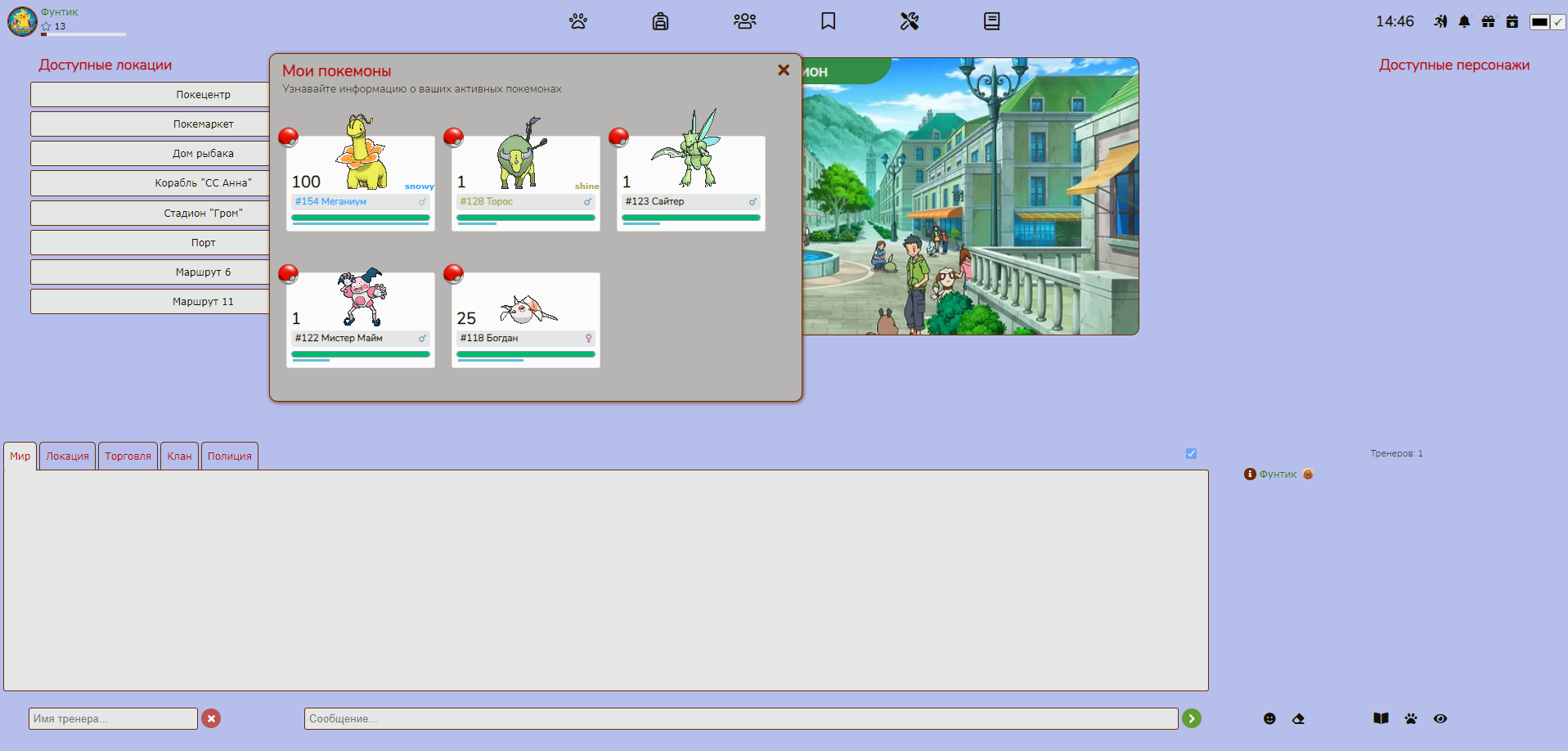Open the emoji smiley picker
The height and width of the screenshot is (751, 1568).
(1269, 718)
